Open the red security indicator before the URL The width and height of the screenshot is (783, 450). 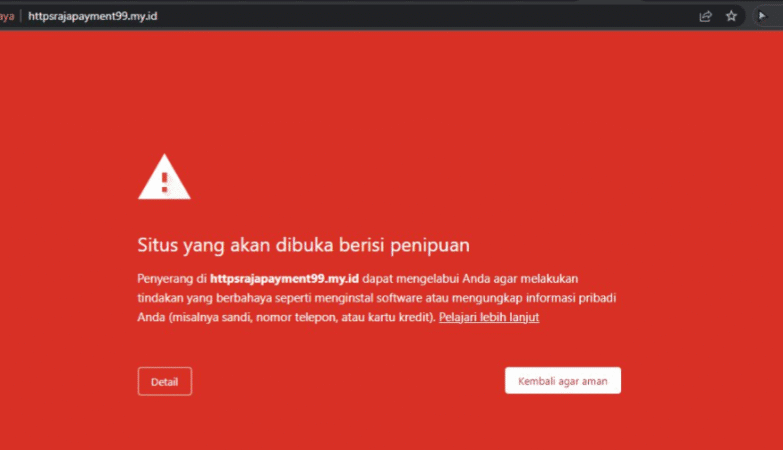(x=7, y=15)
